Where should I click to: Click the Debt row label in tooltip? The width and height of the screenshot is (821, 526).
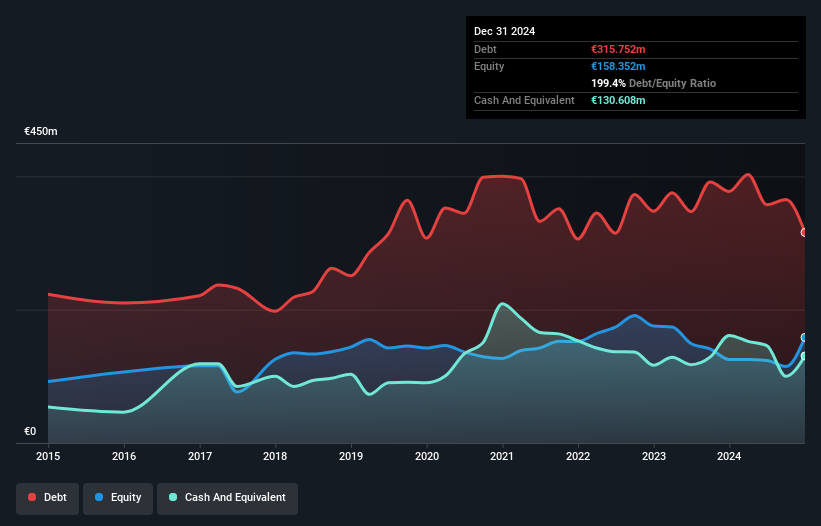click(x=485, y=49)
